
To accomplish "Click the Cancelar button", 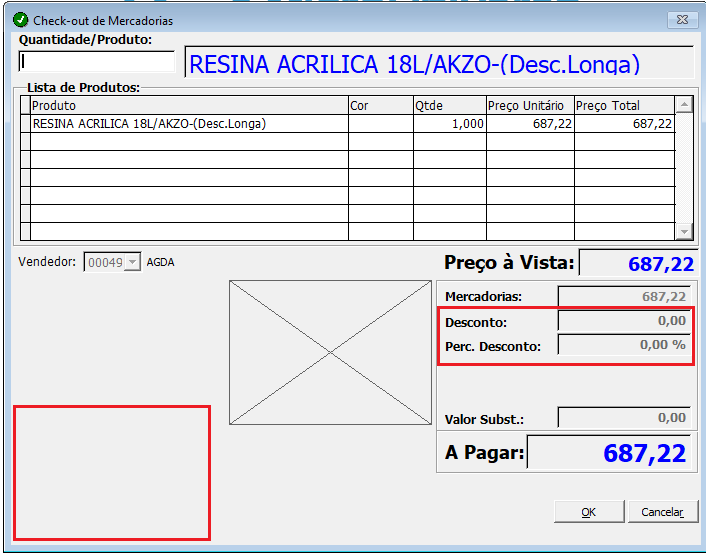I will (662, 512).
